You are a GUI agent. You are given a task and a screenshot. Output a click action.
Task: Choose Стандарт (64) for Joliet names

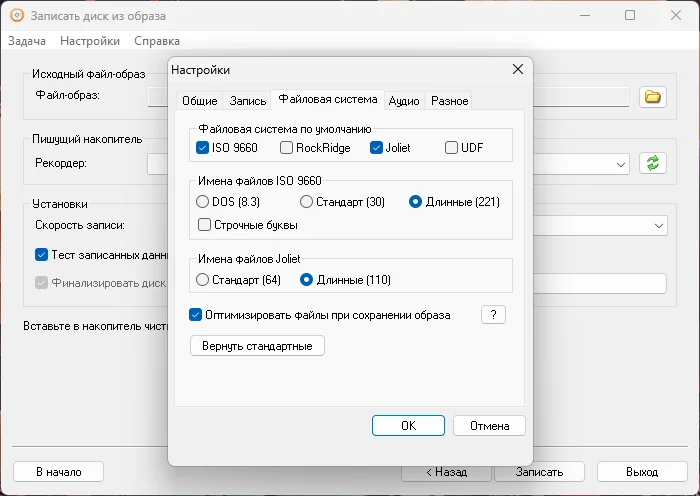click(203, 280)
